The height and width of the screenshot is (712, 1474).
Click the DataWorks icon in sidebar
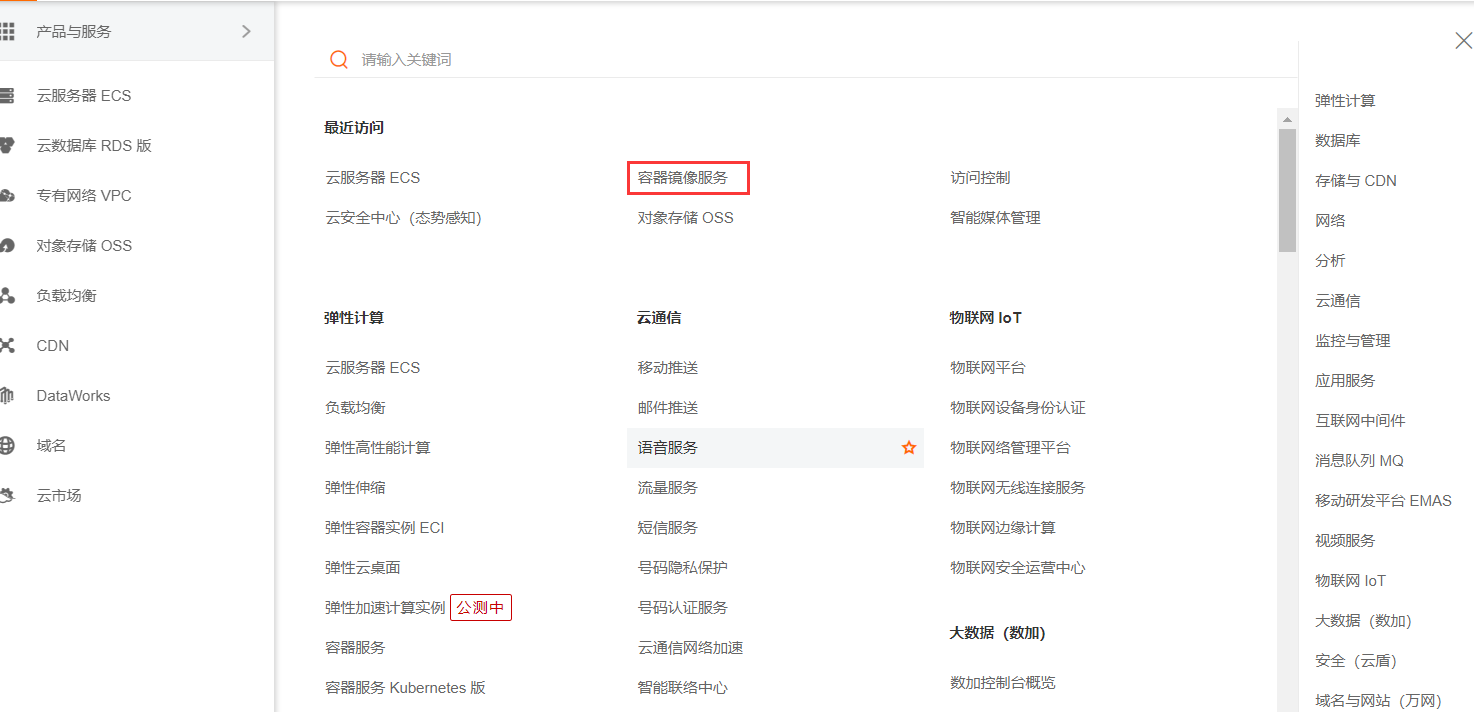(7, 396)
